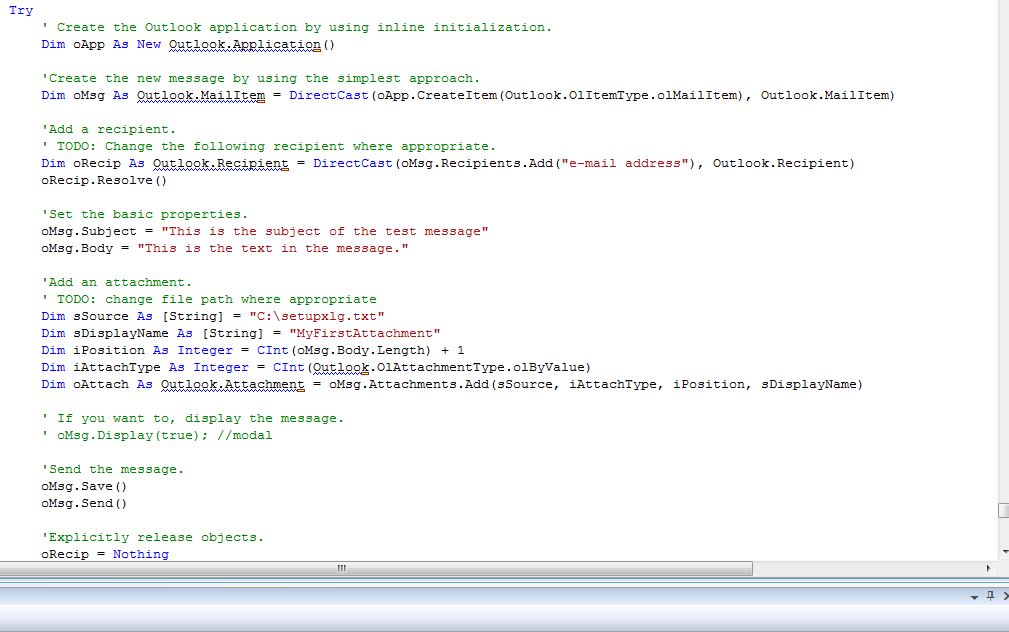This screenshot has height=632, width=1009.
Task: Click "CInt(oMsg.Body.Length)" expression
Action: (344, 351)
